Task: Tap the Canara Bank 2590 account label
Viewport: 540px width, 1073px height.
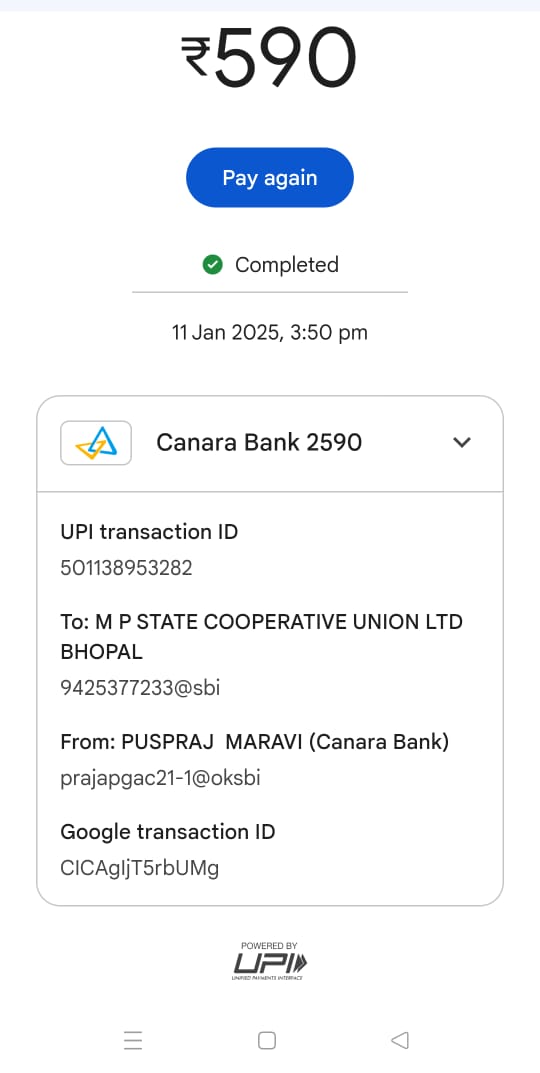Action: point(259,443)
